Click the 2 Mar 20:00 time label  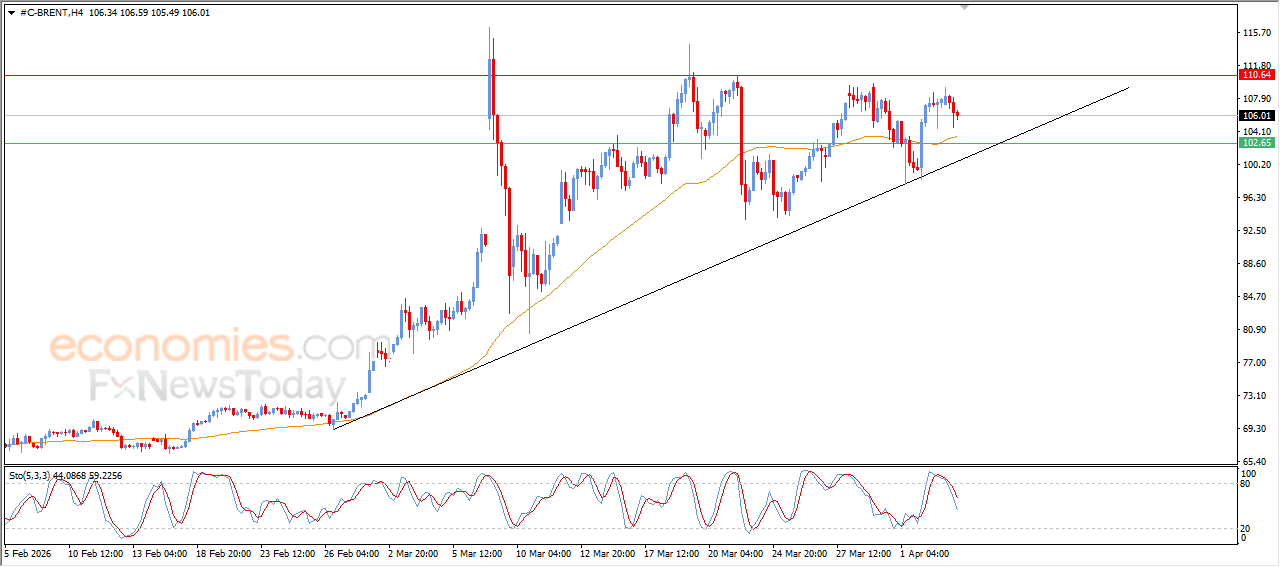413,552
